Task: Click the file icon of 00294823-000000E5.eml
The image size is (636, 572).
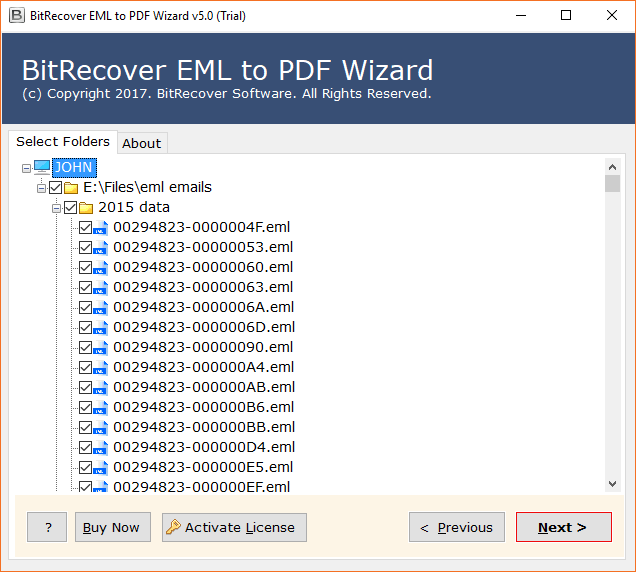Action: click(101, 468)
